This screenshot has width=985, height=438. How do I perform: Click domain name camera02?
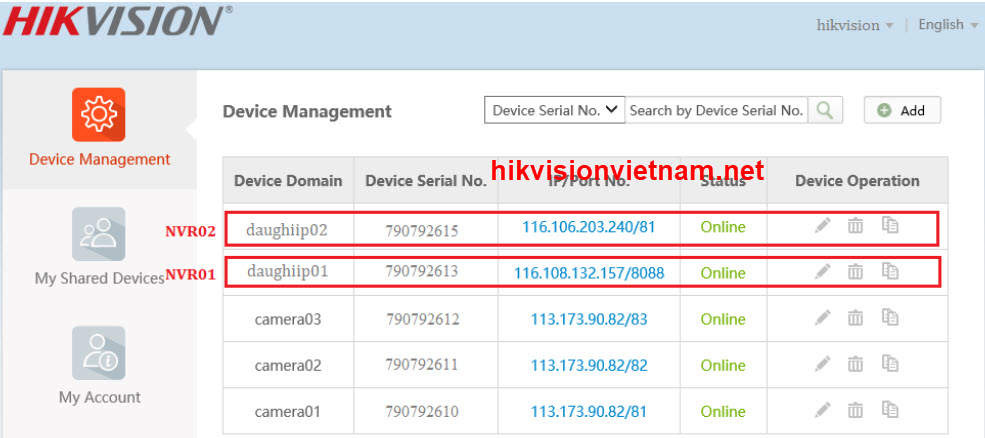(288, 365)
